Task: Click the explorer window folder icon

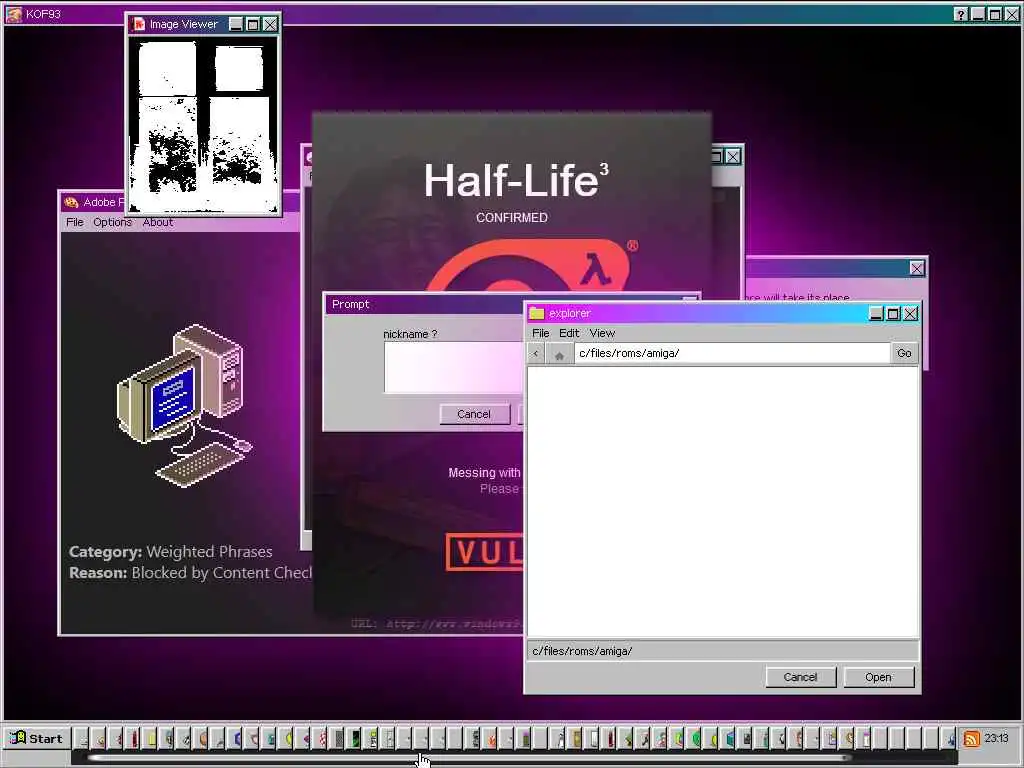Action: pyautogui.click(x=537, y=313)
